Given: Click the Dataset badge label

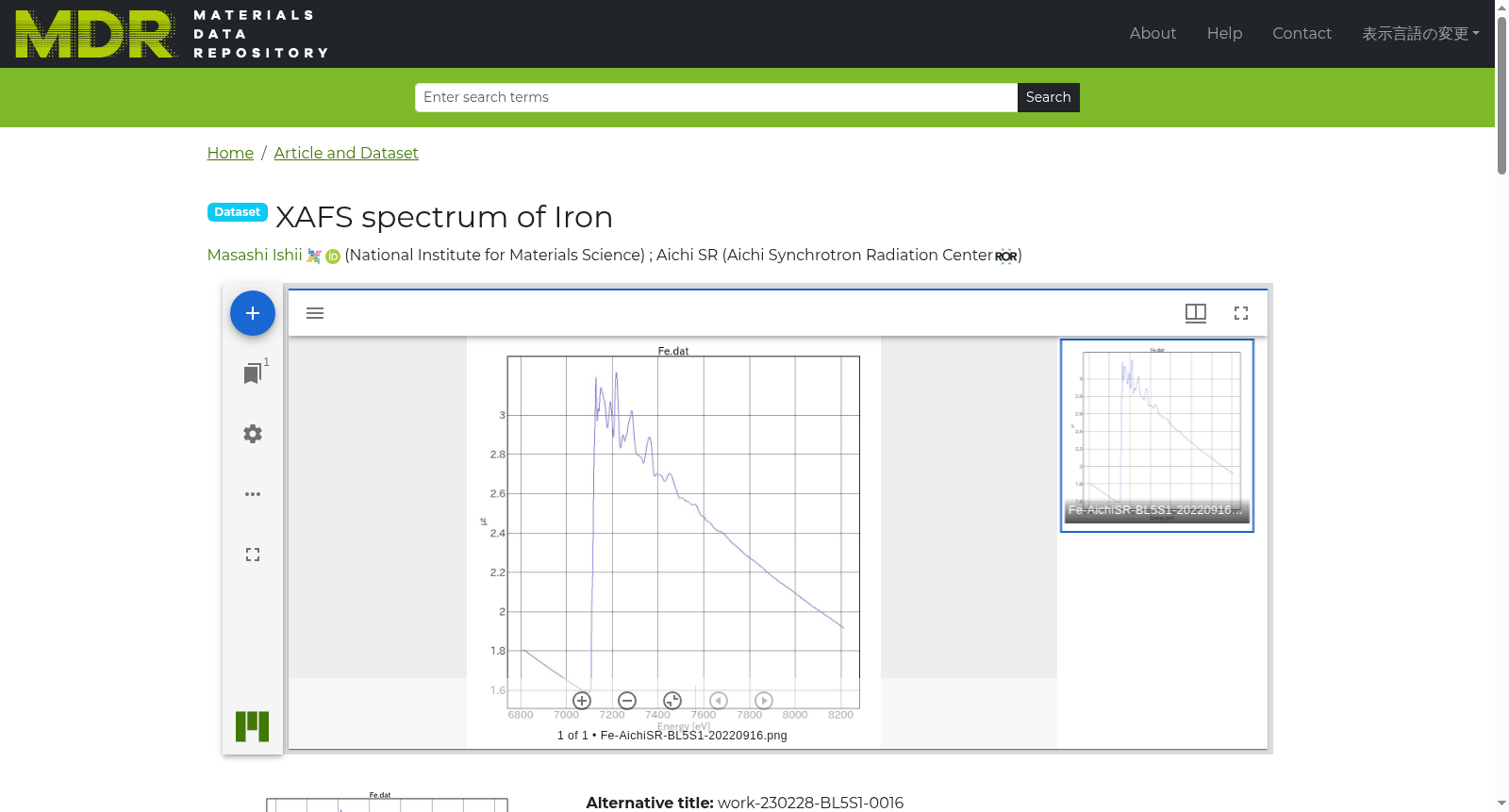Looking at the screenshot, I should [238, 212].
